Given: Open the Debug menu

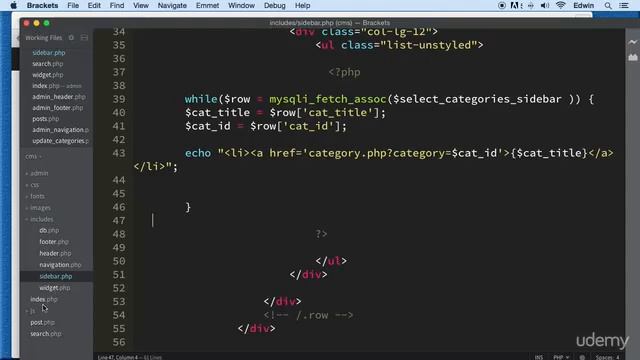Looking at the screenshot, I should click(x=275, y=6).
